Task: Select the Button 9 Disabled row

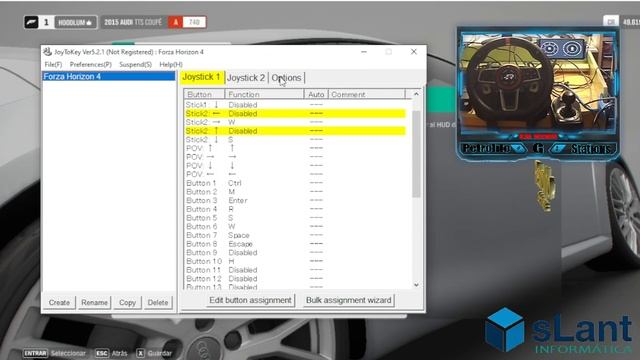Action: click(295, 253)
